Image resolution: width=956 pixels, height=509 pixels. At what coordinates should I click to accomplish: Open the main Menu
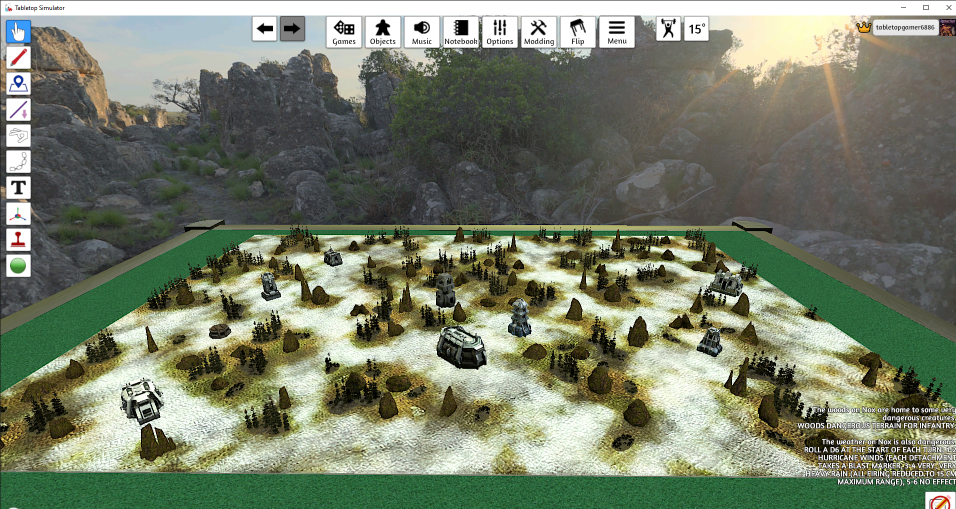click(x=617, y=32)
